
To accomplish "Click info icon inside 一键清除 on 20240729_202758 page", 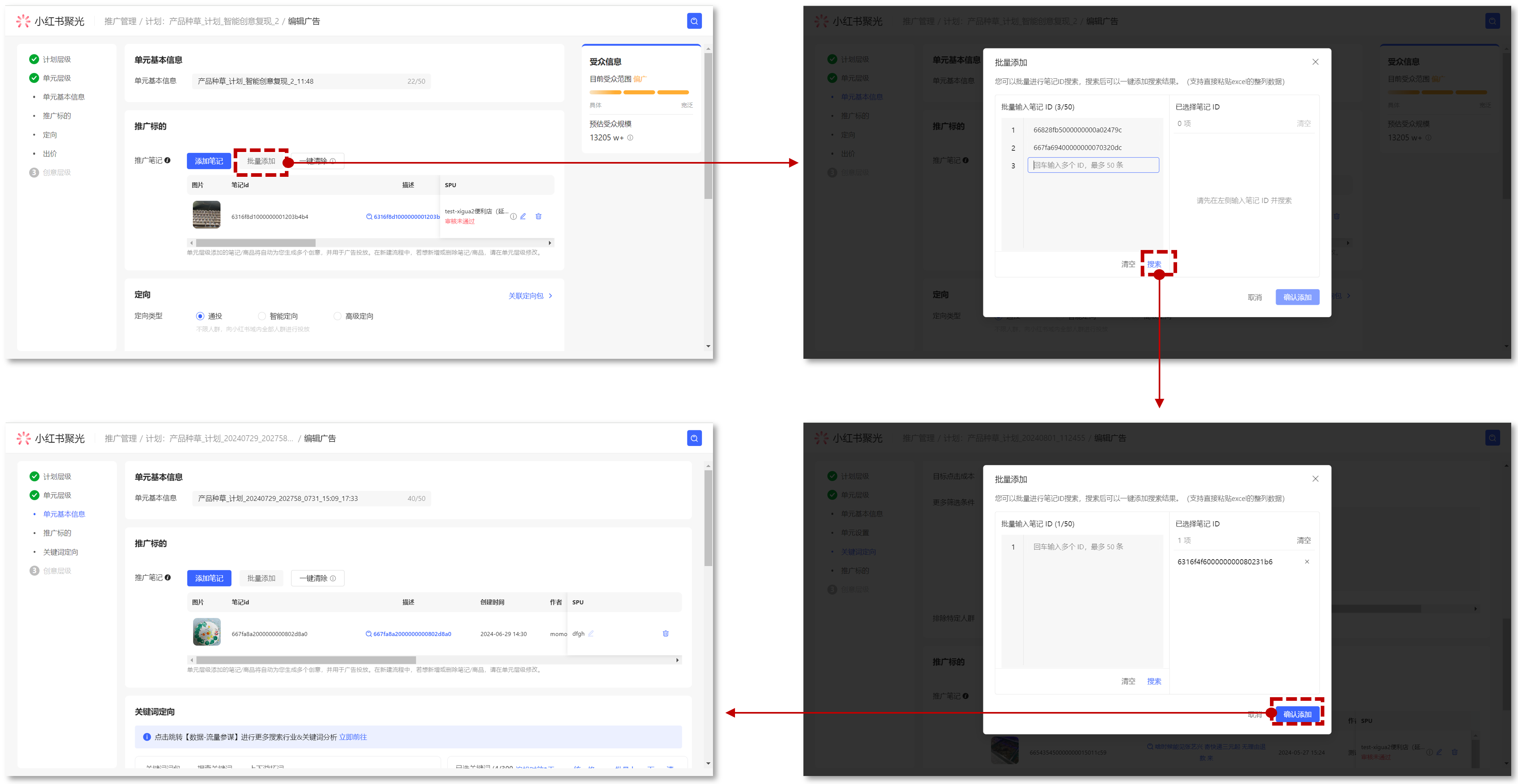I will 333,578.
